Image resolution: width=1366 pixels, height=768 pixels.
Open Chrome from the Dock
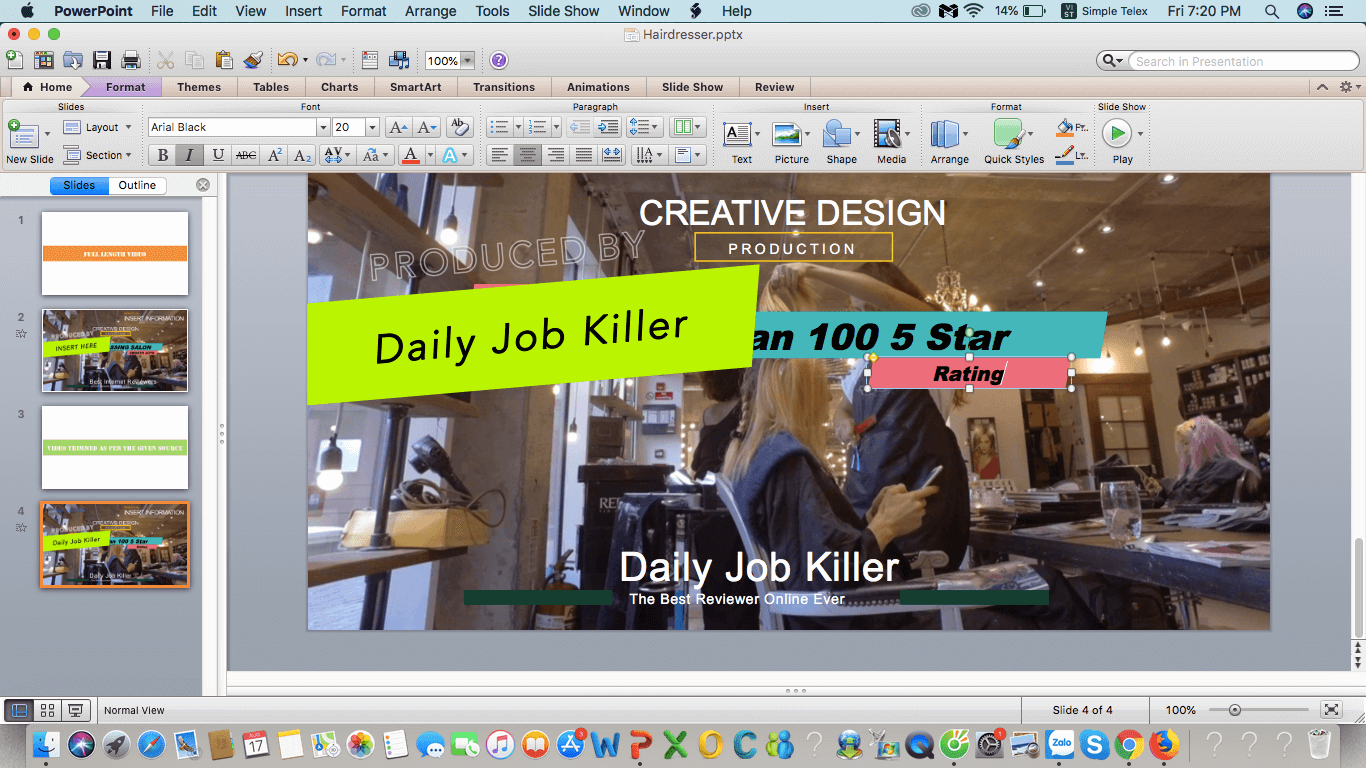pyautogui.click(x=1129, y=743)
